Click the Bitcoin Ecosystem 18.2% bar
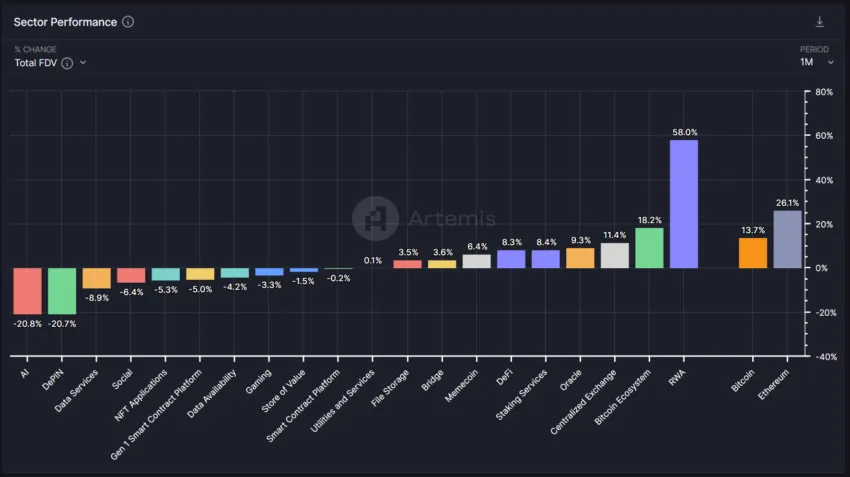 (649, 248)
